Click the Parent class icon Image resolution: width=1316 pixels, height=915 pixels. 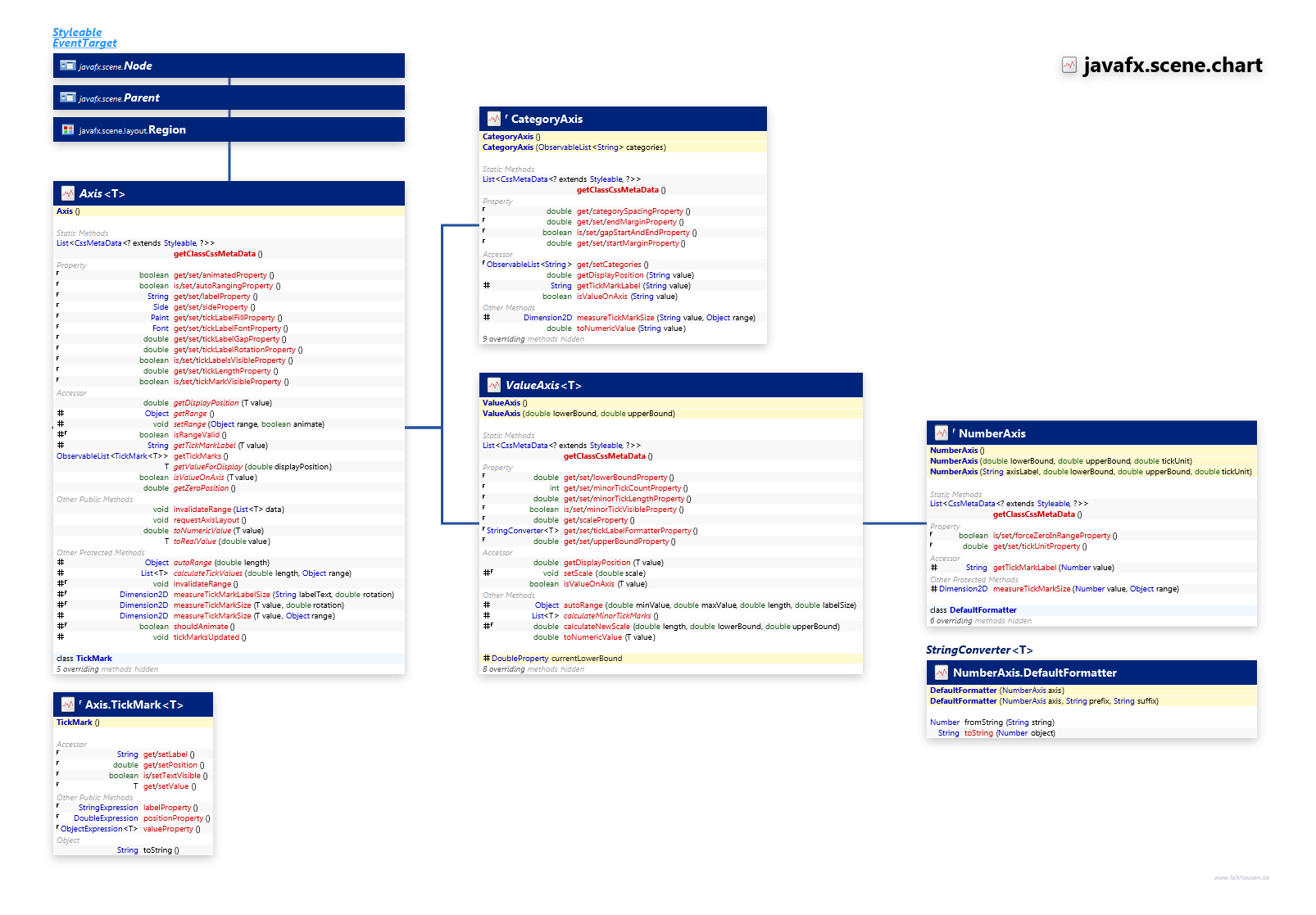click(x=68, y=97)
